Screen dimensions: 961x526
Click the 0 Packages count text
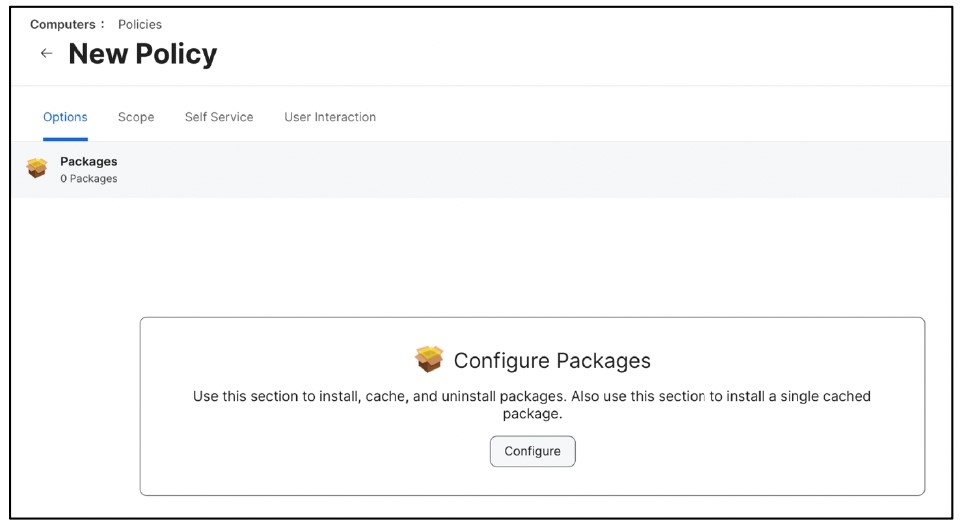[x=89, y=178]
